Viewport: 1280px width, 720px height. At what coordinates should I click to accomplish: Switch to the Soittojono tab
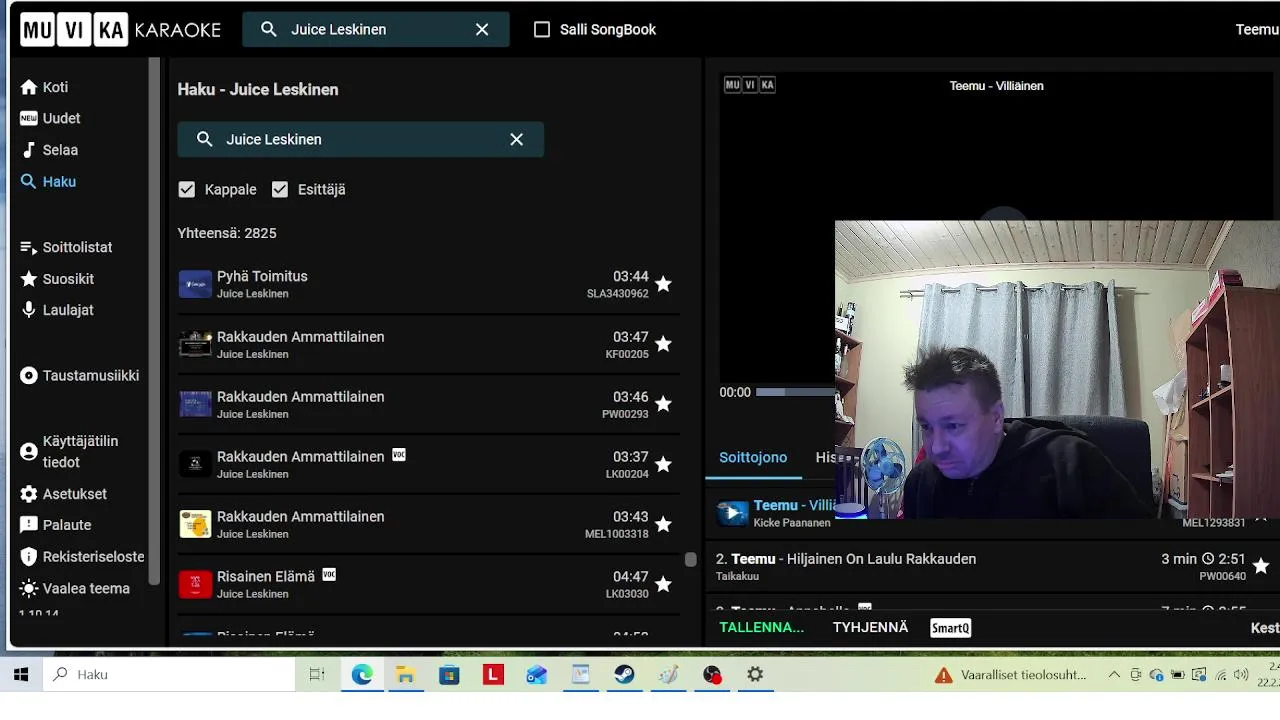(x=753, y=457)
